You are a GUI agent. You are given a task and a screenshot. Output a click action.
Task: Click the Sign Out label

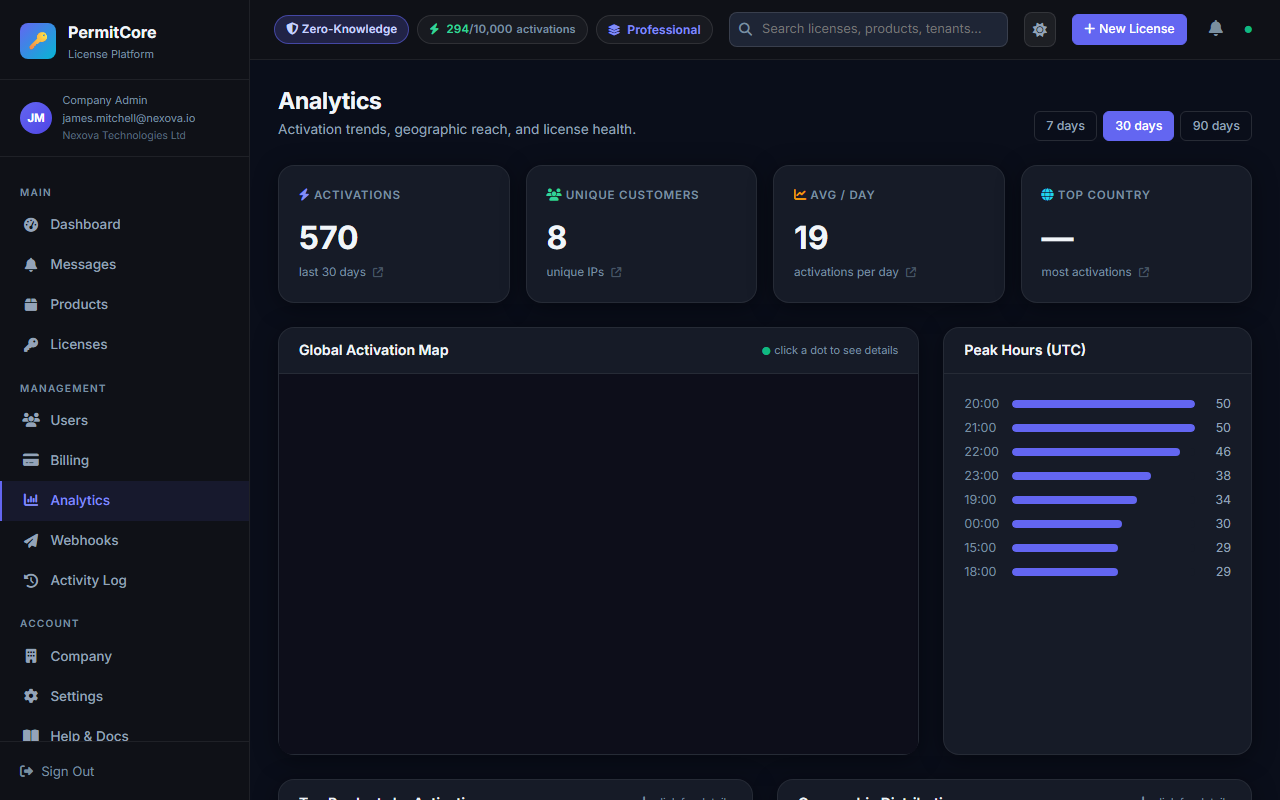point(68,771)
